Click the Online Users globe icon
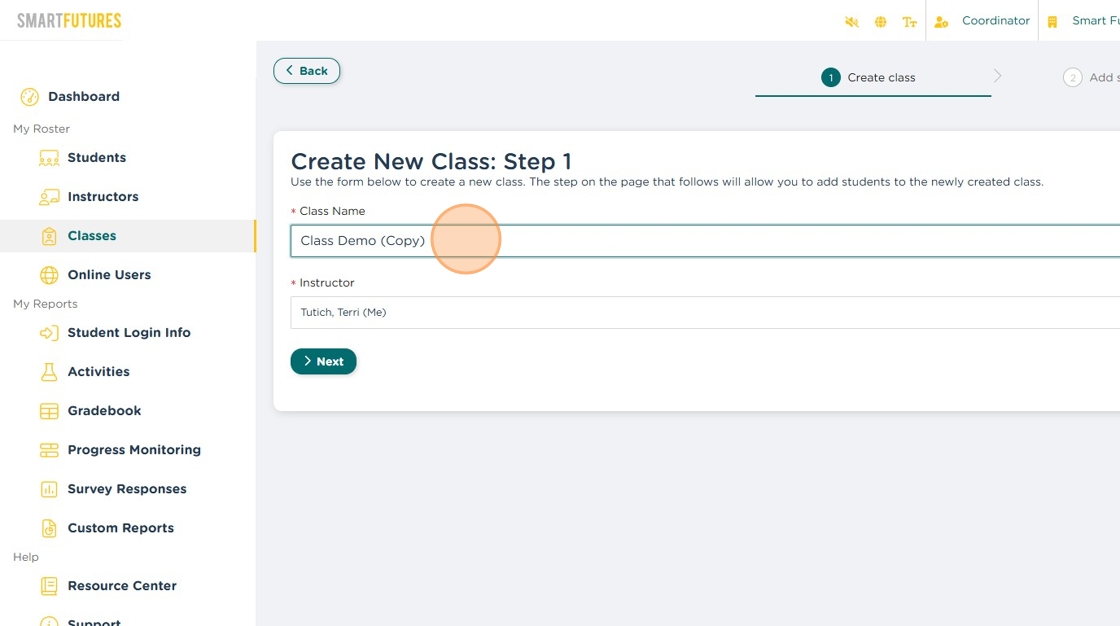Screen dimensions: 1120x626 coord(49,275)
